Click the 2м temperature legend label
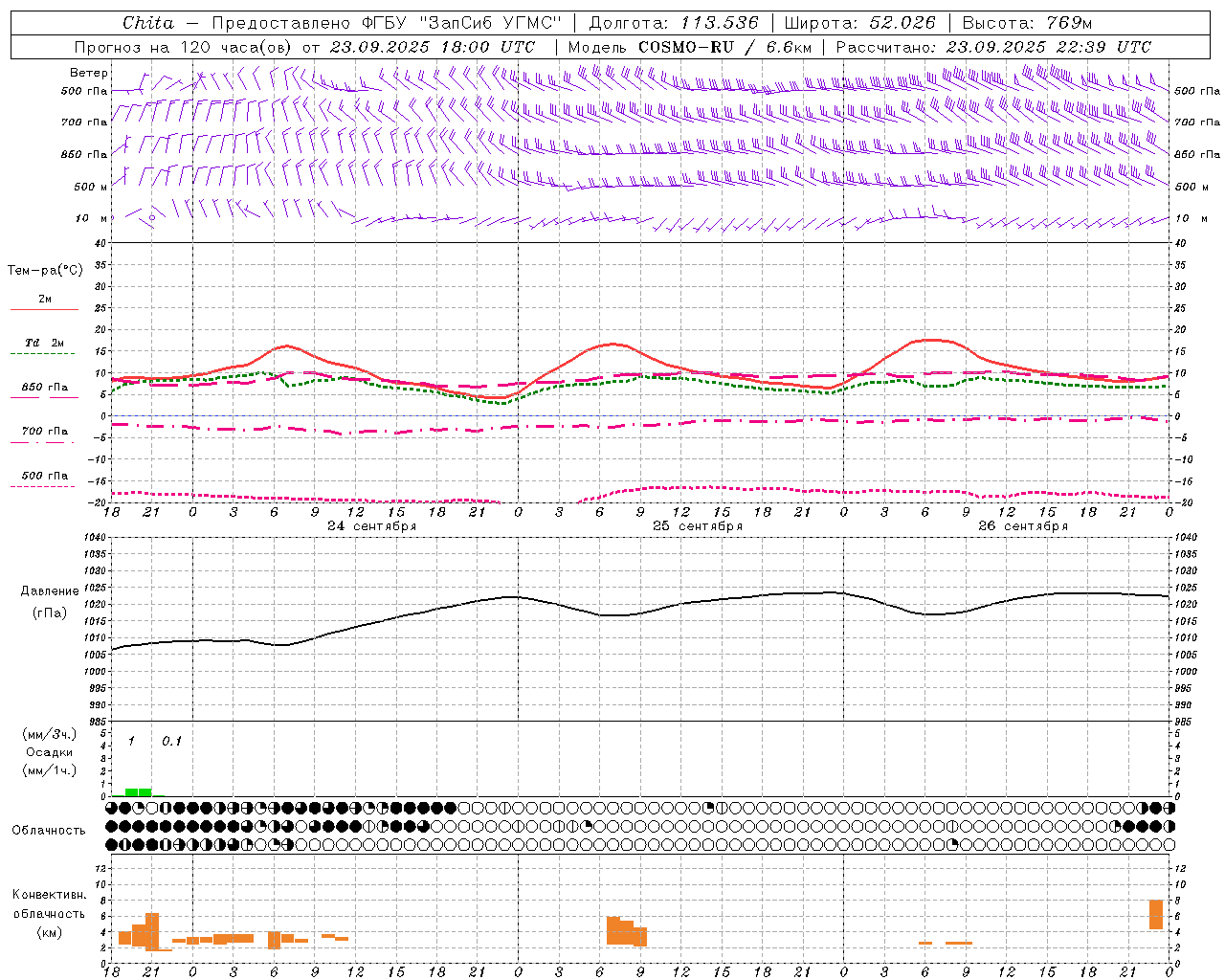This screenshot has width=1225, height=980. pos(45,299)
